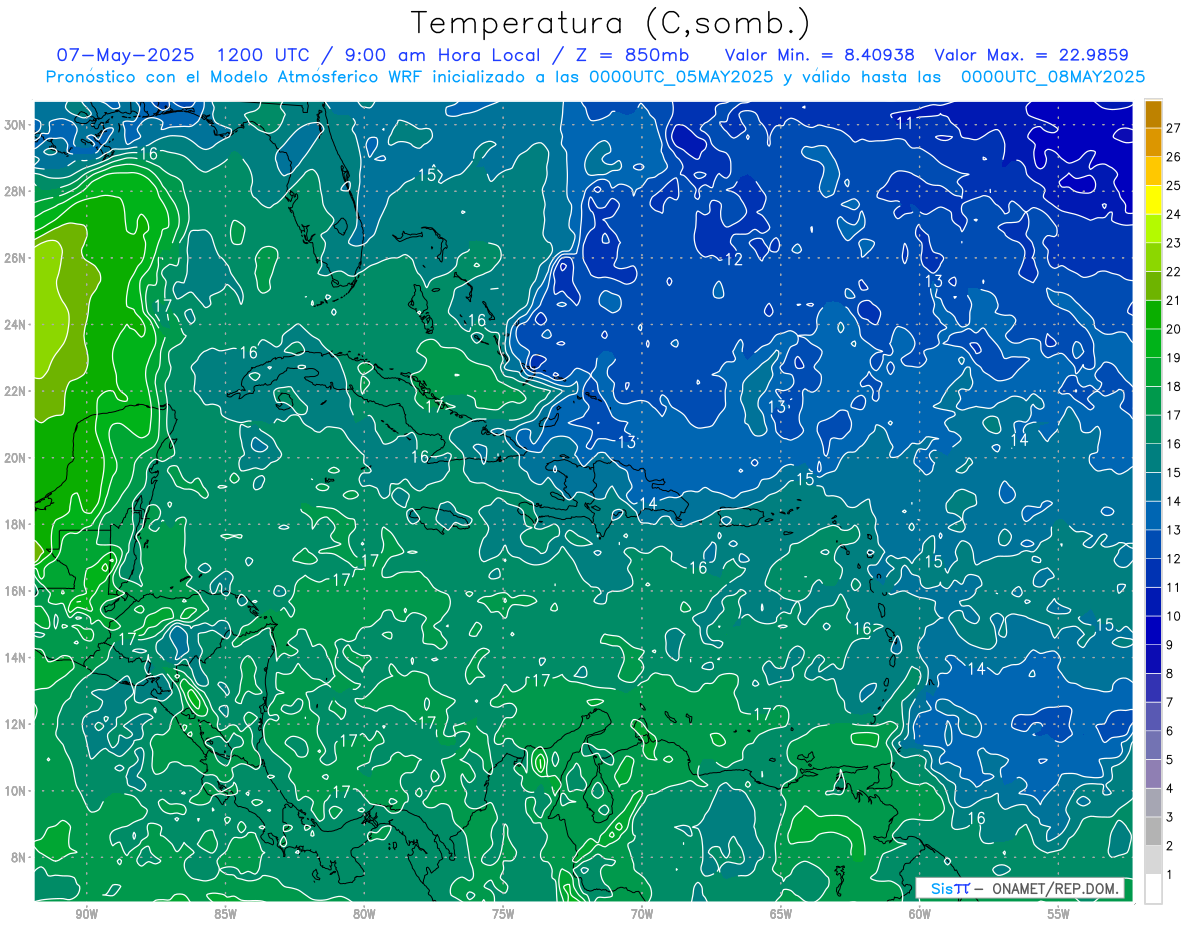
Task: Click latitude axis label "22N"
Action: 15,391
